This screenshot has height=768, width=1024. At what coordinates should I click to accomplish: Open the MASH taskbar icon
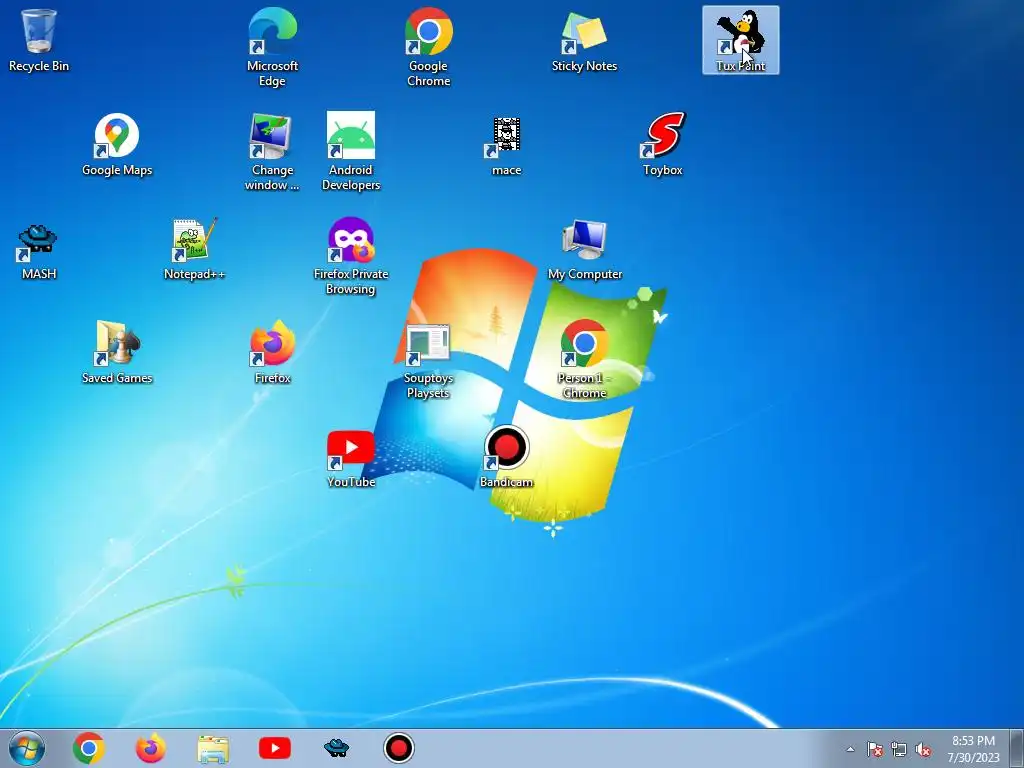coord(336,748)
